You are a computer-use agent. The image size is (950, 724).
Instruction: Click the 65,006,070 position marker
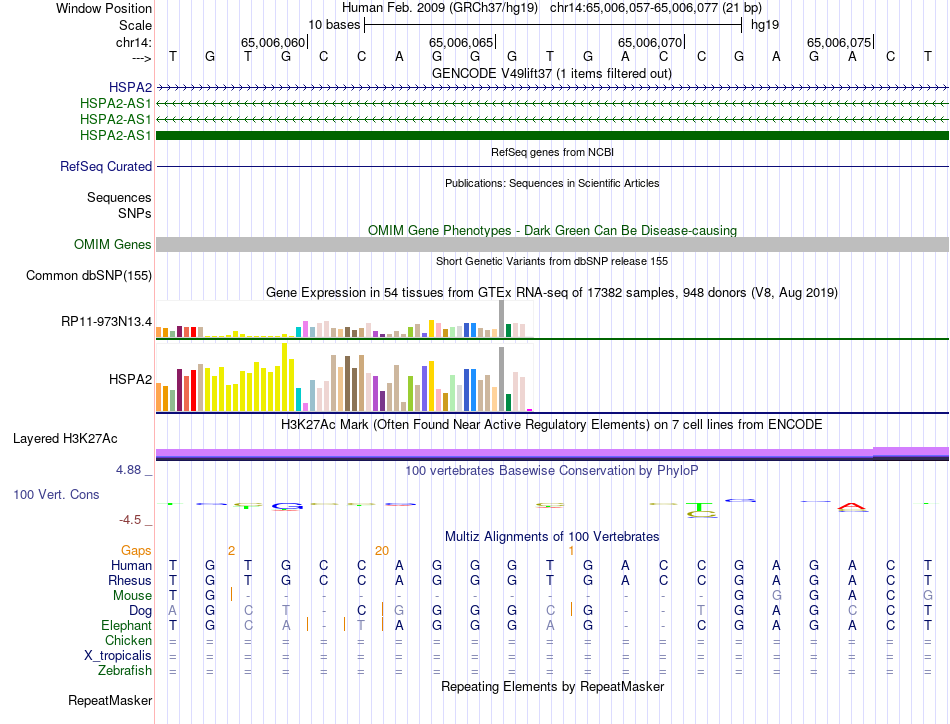651,42
